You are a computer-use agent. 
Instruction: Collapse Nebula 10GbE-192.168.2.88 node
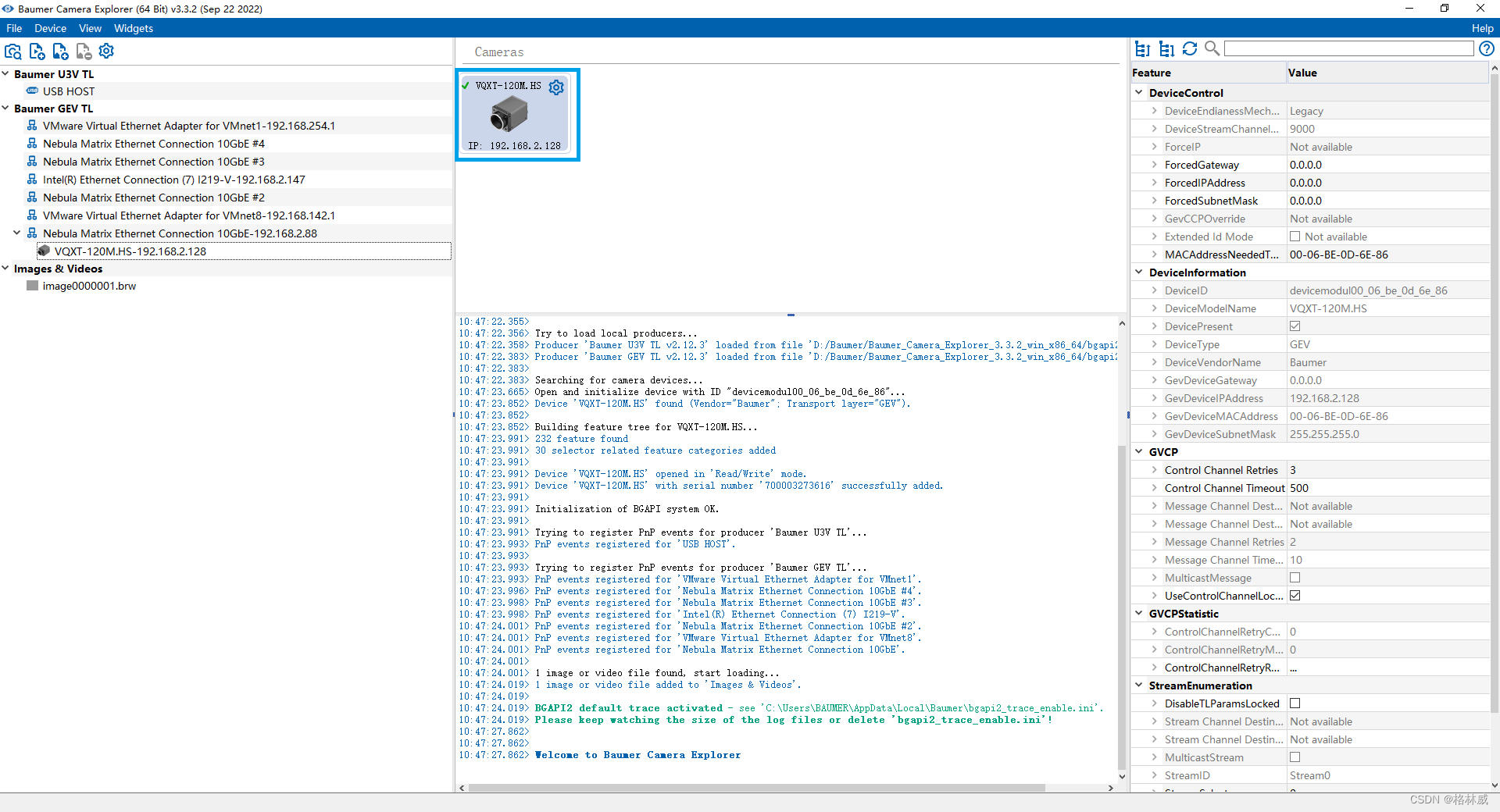click(x=16, y=233)
